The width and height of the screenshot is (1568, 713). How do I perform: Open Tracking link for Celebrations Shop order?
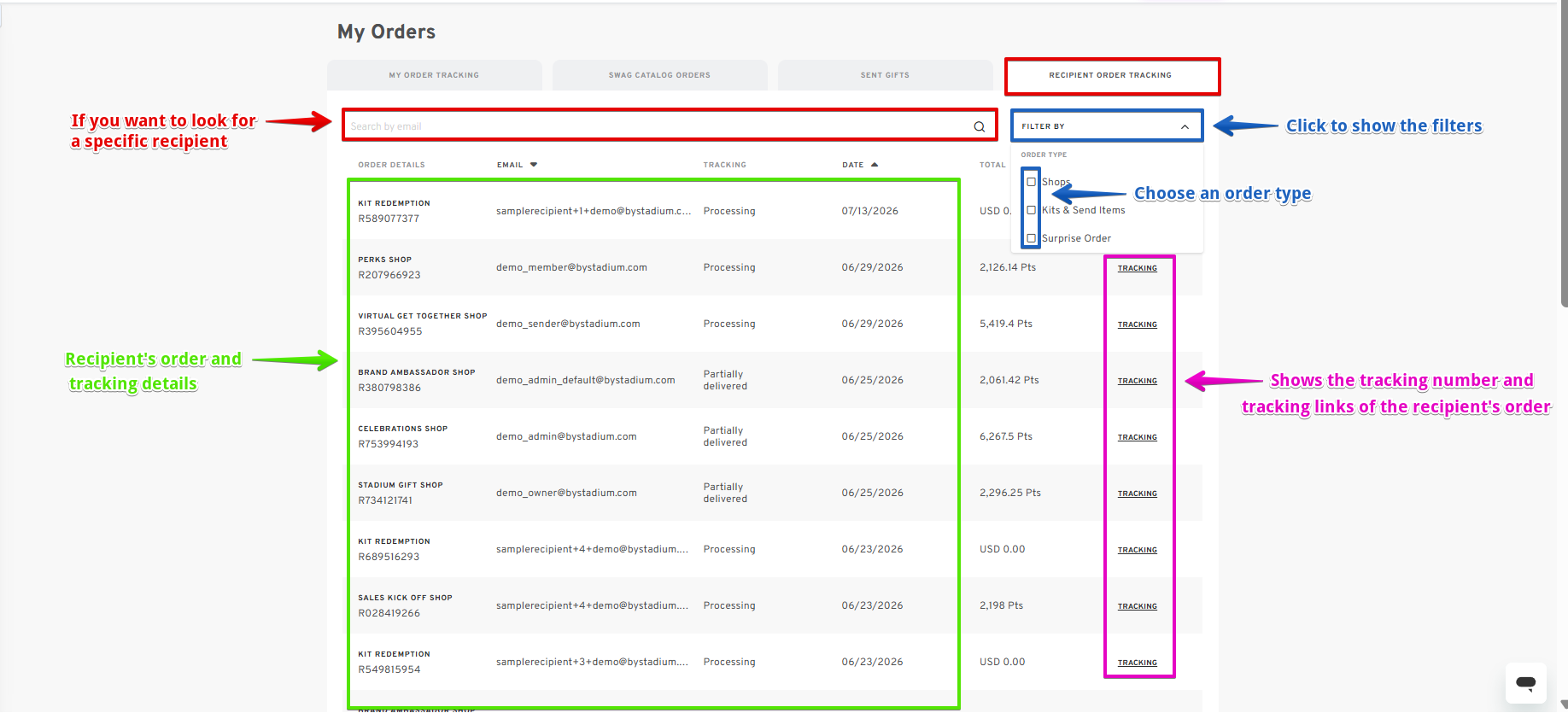click(x=1138, y=437)
